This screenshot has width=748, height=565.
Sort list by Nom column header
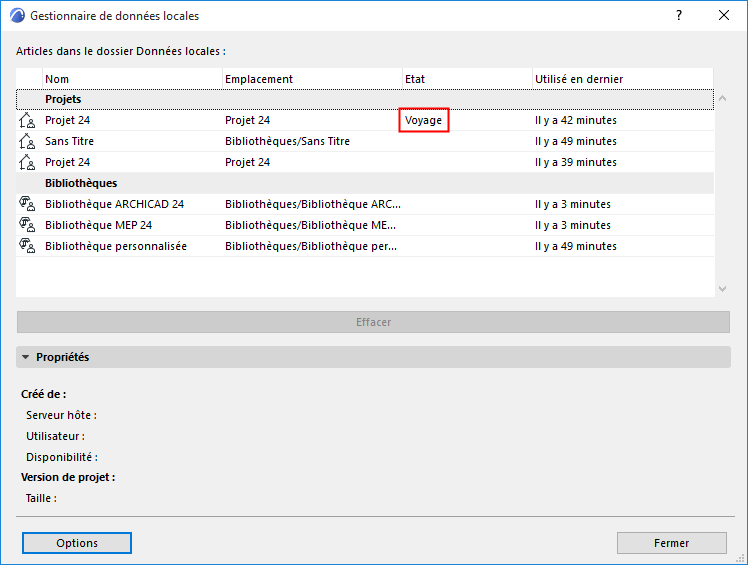[x=133, y=79]
